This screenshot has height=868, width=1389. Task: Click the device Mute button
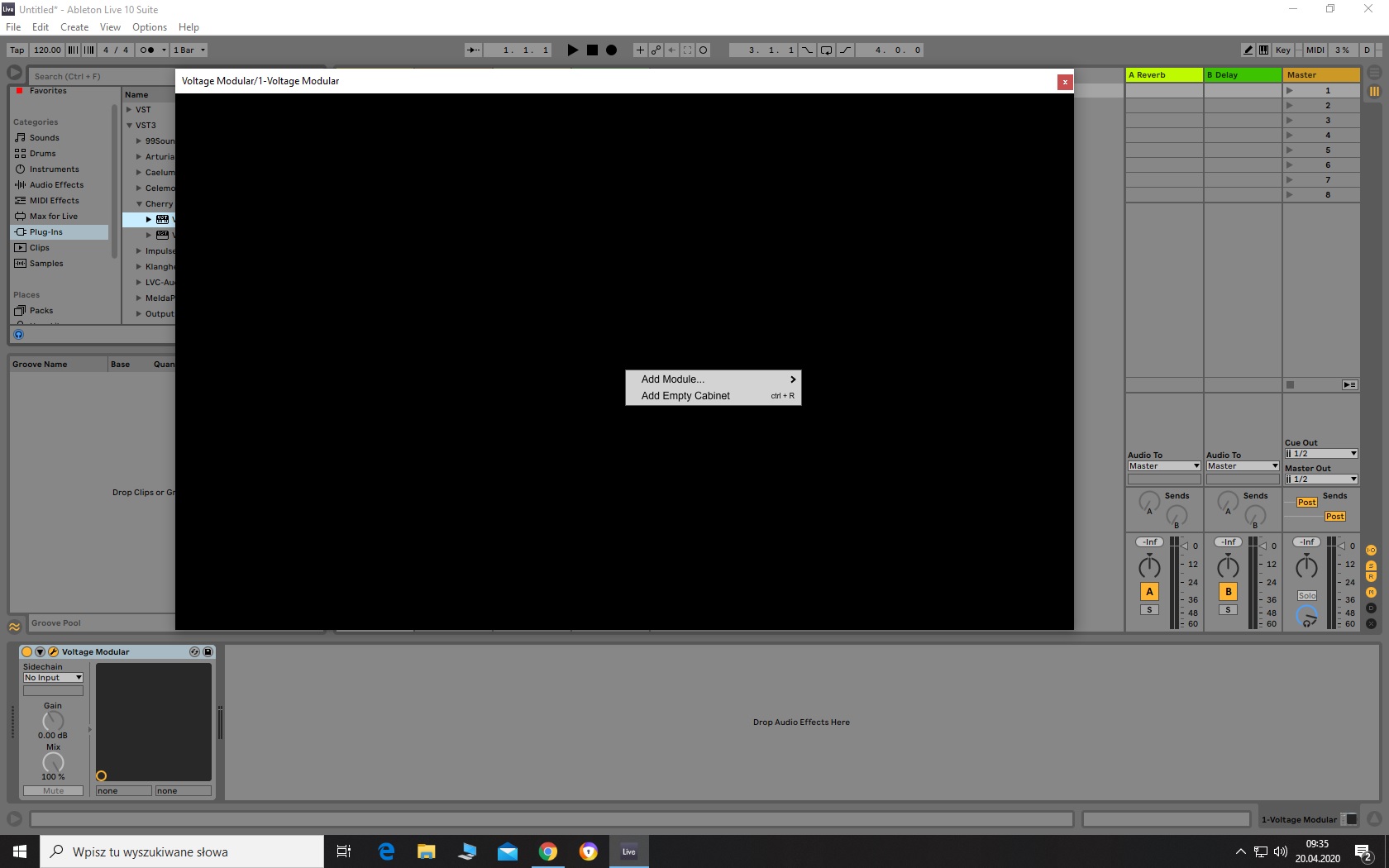(53, 790)
